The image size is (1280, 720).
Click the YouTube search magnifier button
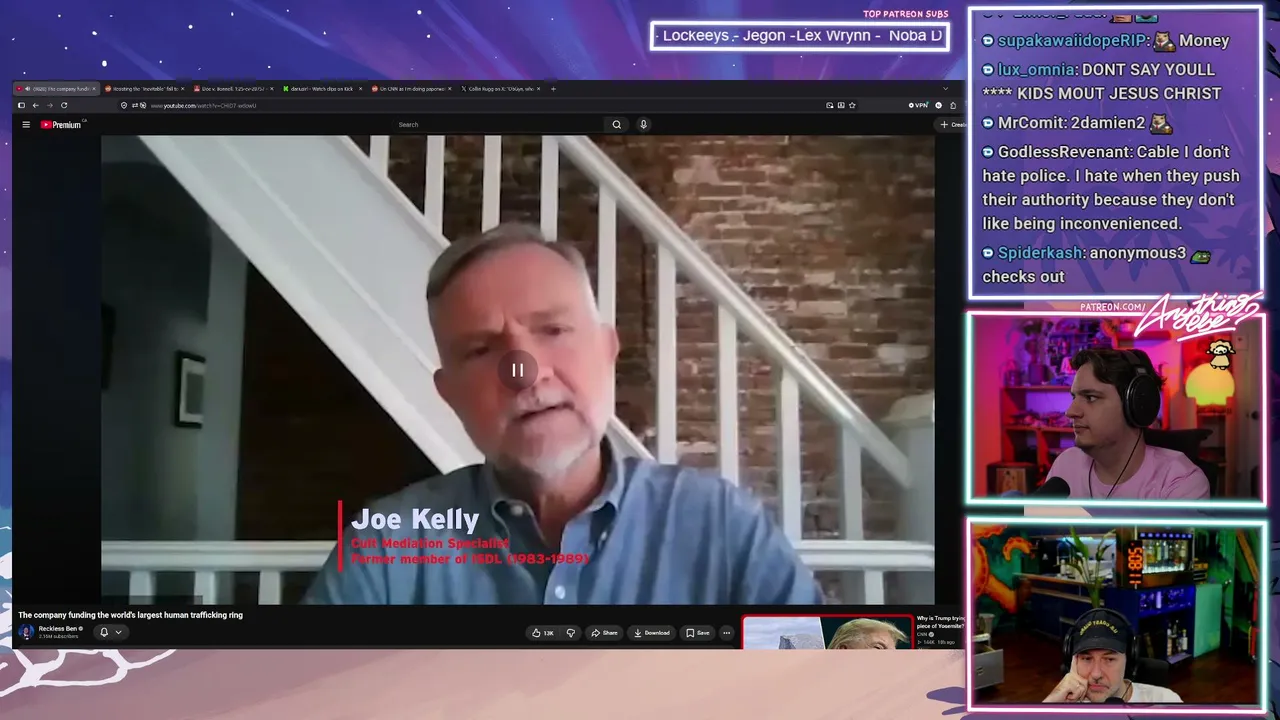[x=616, y=125]
